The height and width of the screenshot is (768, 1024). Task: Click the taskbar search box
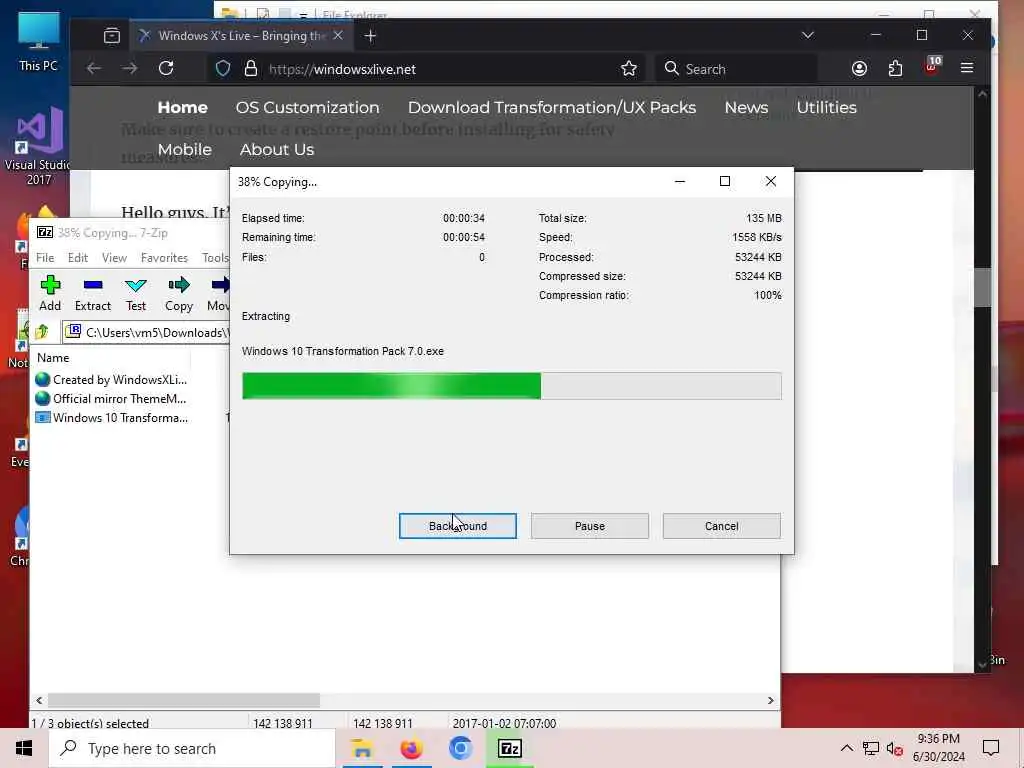tap(192, 748)
